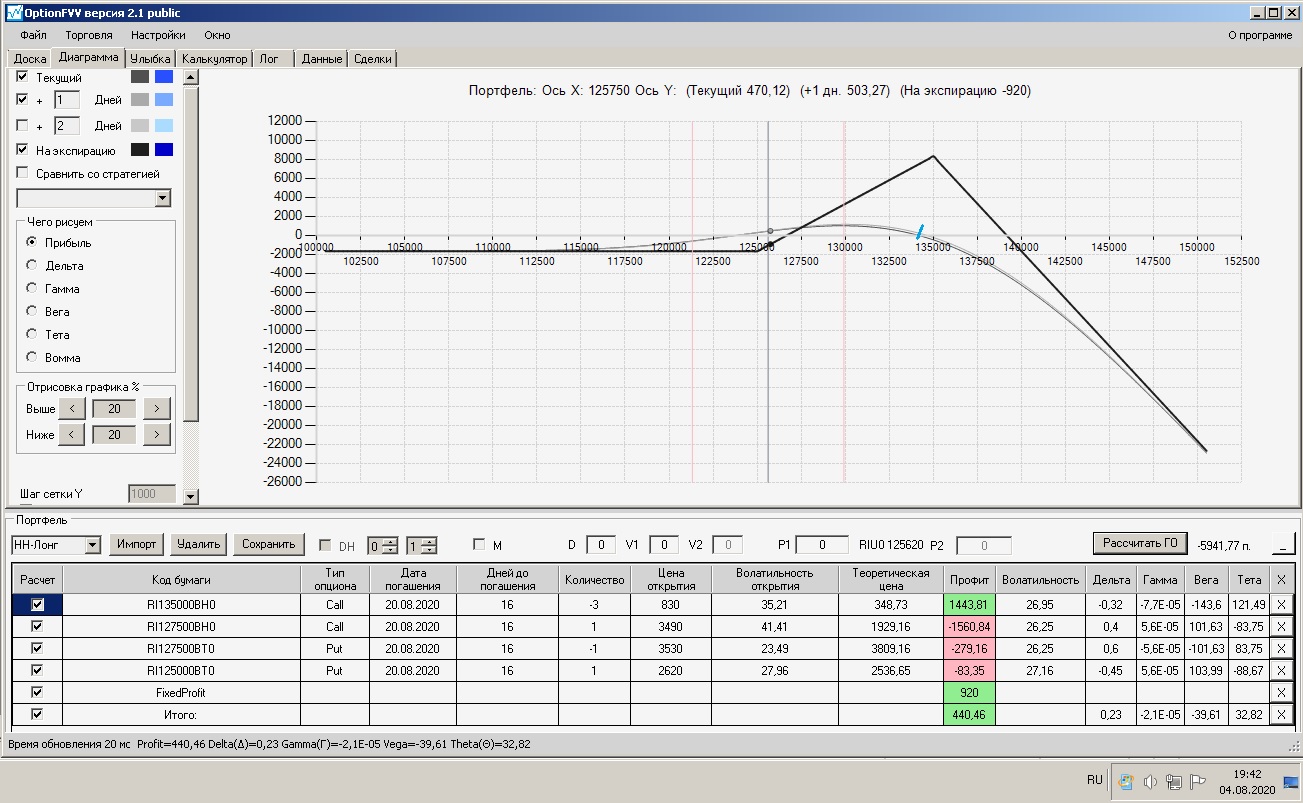Click RU language indicator in taskbar

(x=1094, y=780)
